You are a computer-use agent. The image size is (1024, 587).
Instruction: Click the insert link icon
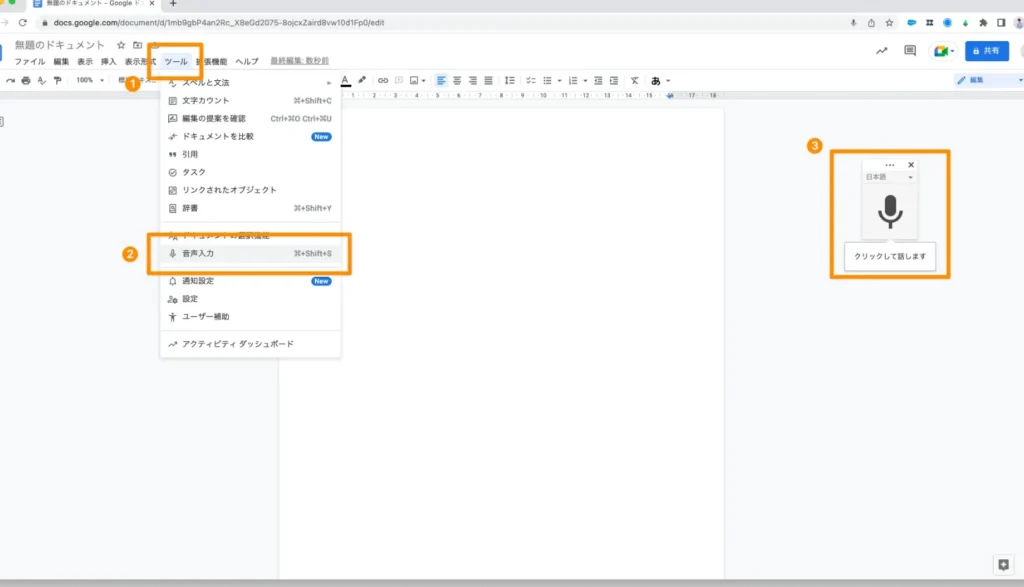[383, 80]
